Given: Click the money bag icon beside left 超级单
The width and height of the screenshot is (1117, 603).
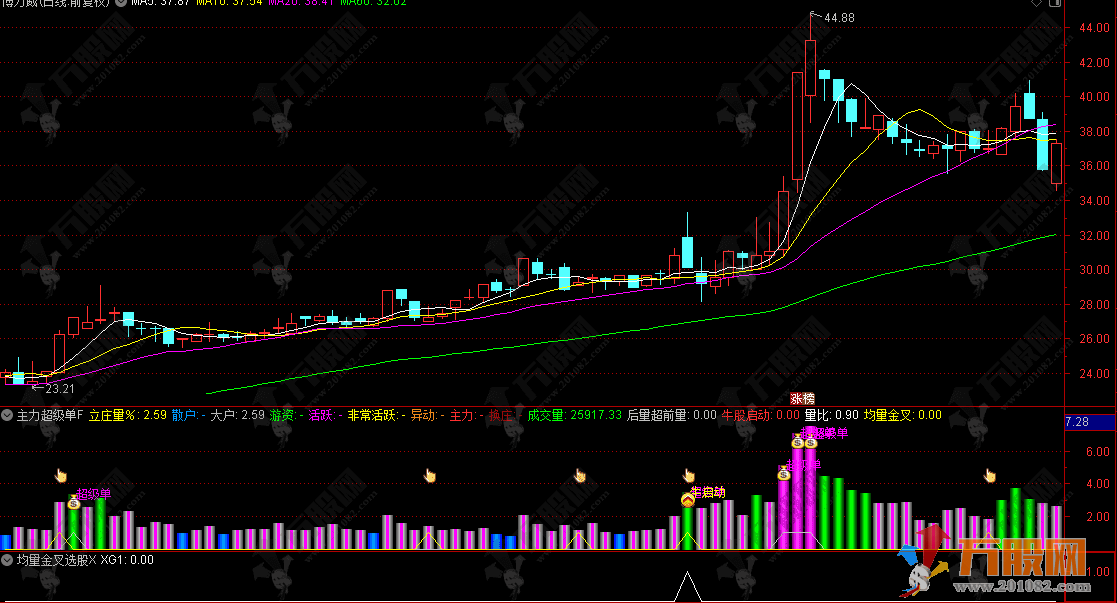Looking at the screenshot, I should point(74,503).
